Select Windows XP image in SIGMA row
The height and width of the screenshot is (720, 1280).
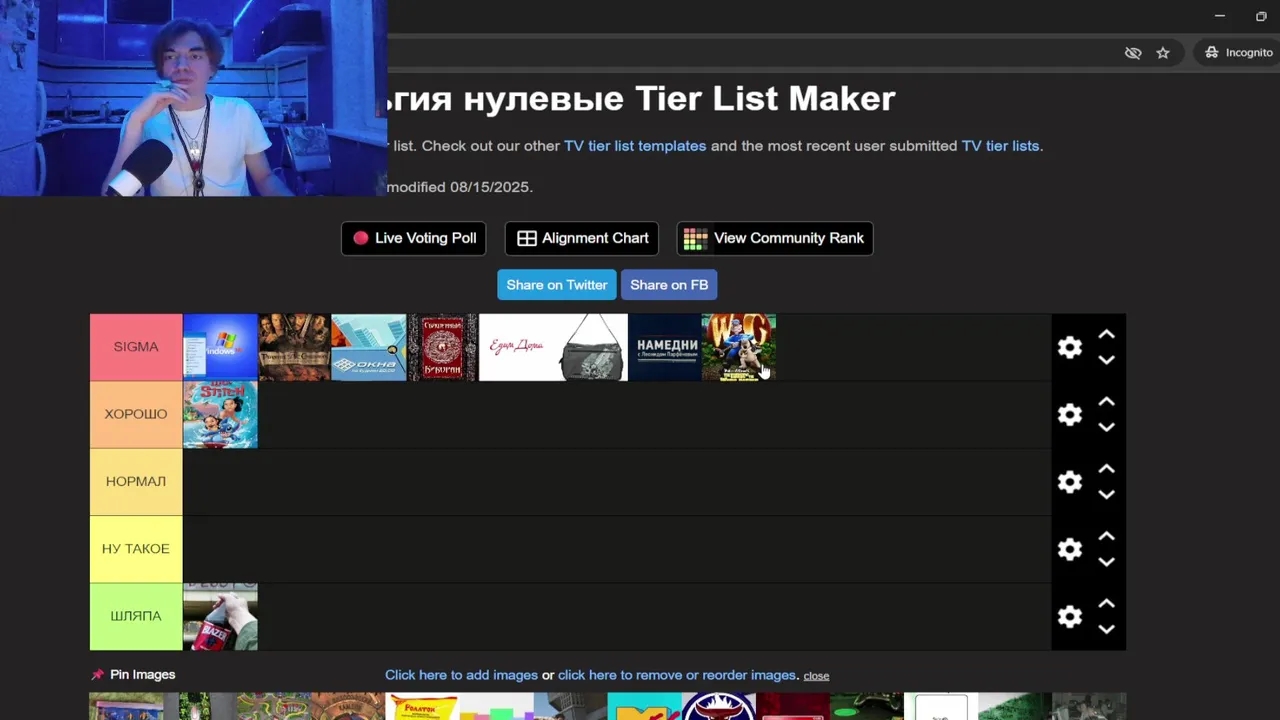tap(220, 347)
